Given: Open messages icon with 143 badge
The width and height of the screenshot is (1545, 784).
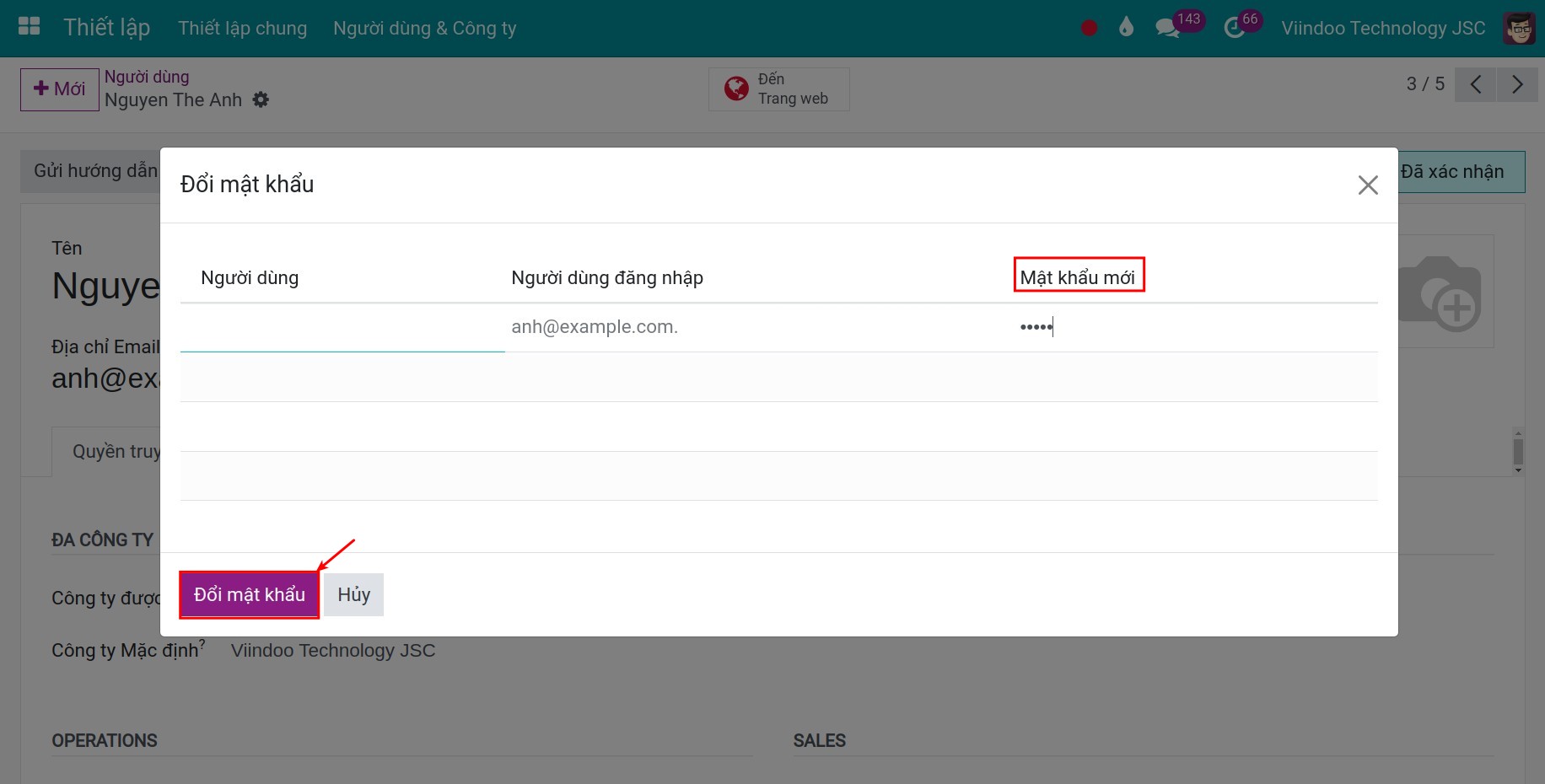Looking at the screenshot, I should coord(1178,25).
